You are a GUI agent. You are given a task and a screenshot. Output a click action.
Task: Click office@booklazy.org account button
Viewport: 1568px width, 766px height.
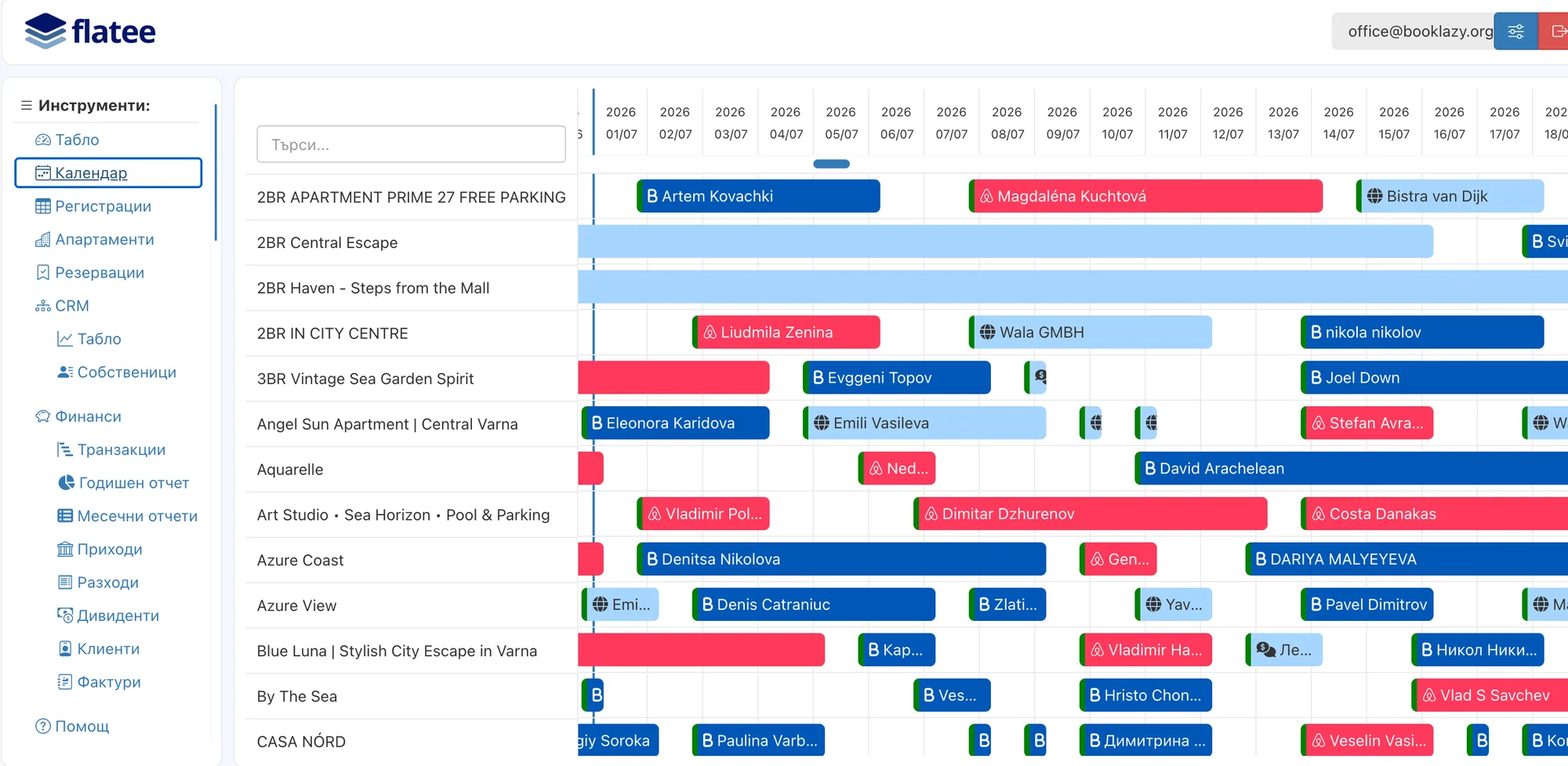pos(1413,31)
